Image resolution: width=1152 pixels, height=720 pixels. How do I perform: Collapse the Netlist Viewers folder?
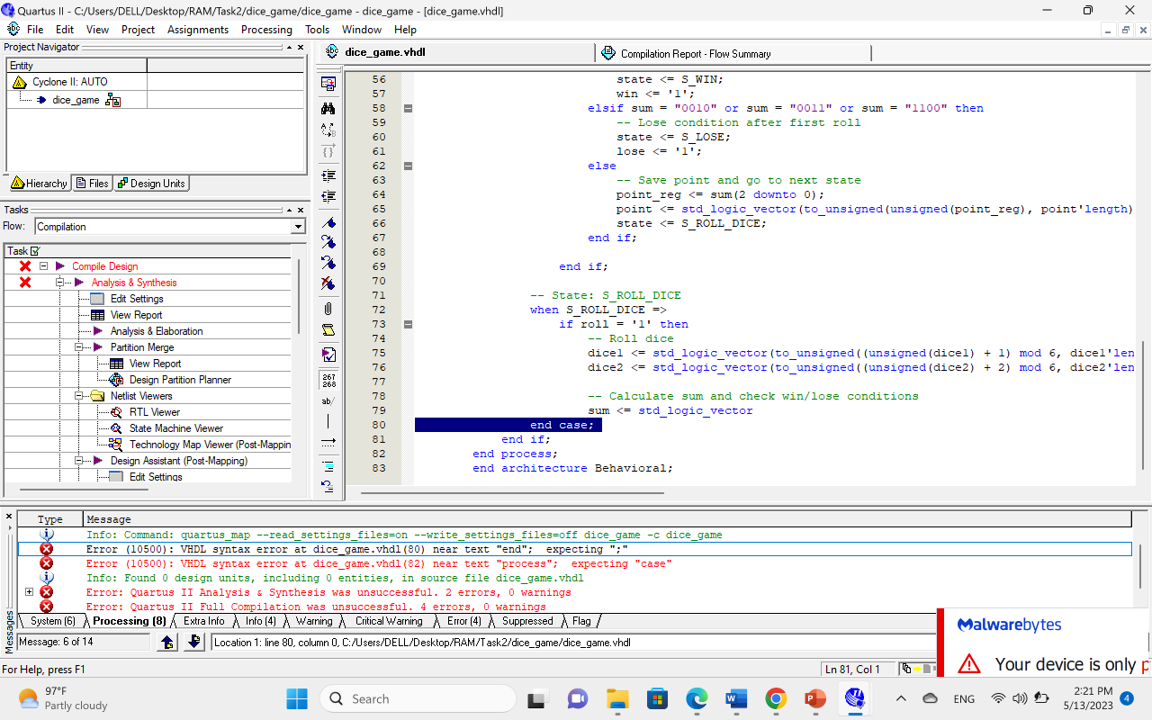click(x=79, y=396)
